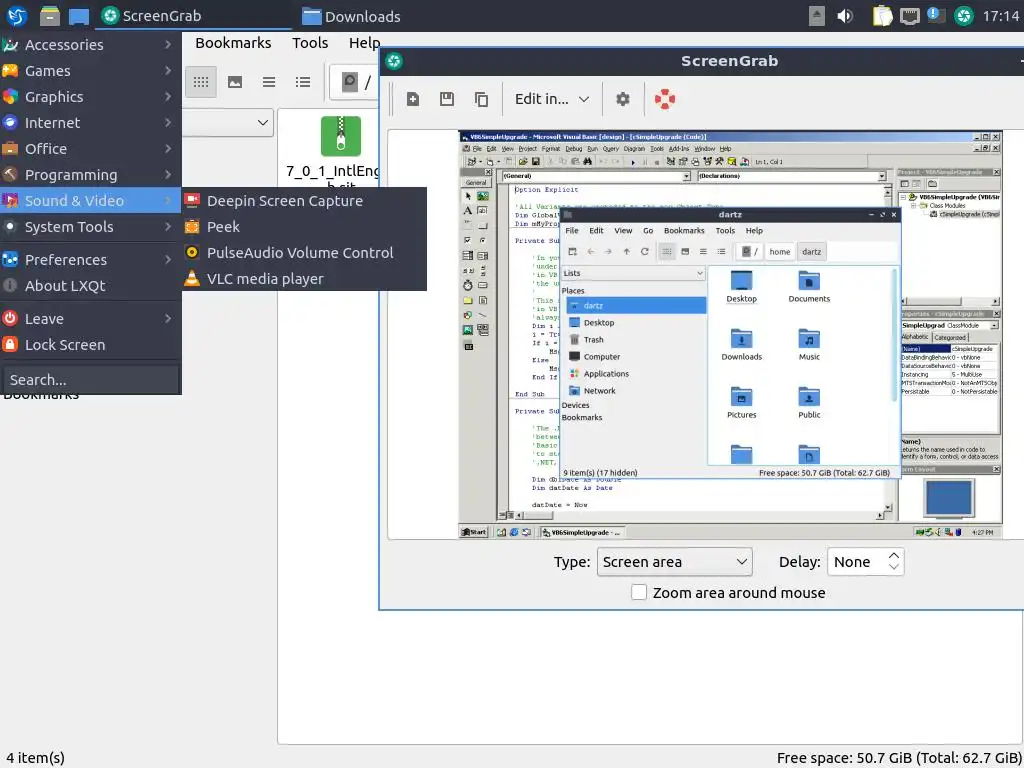Click the network tray icon
This screenshot has width=1024, height=768.
point(910,16)
